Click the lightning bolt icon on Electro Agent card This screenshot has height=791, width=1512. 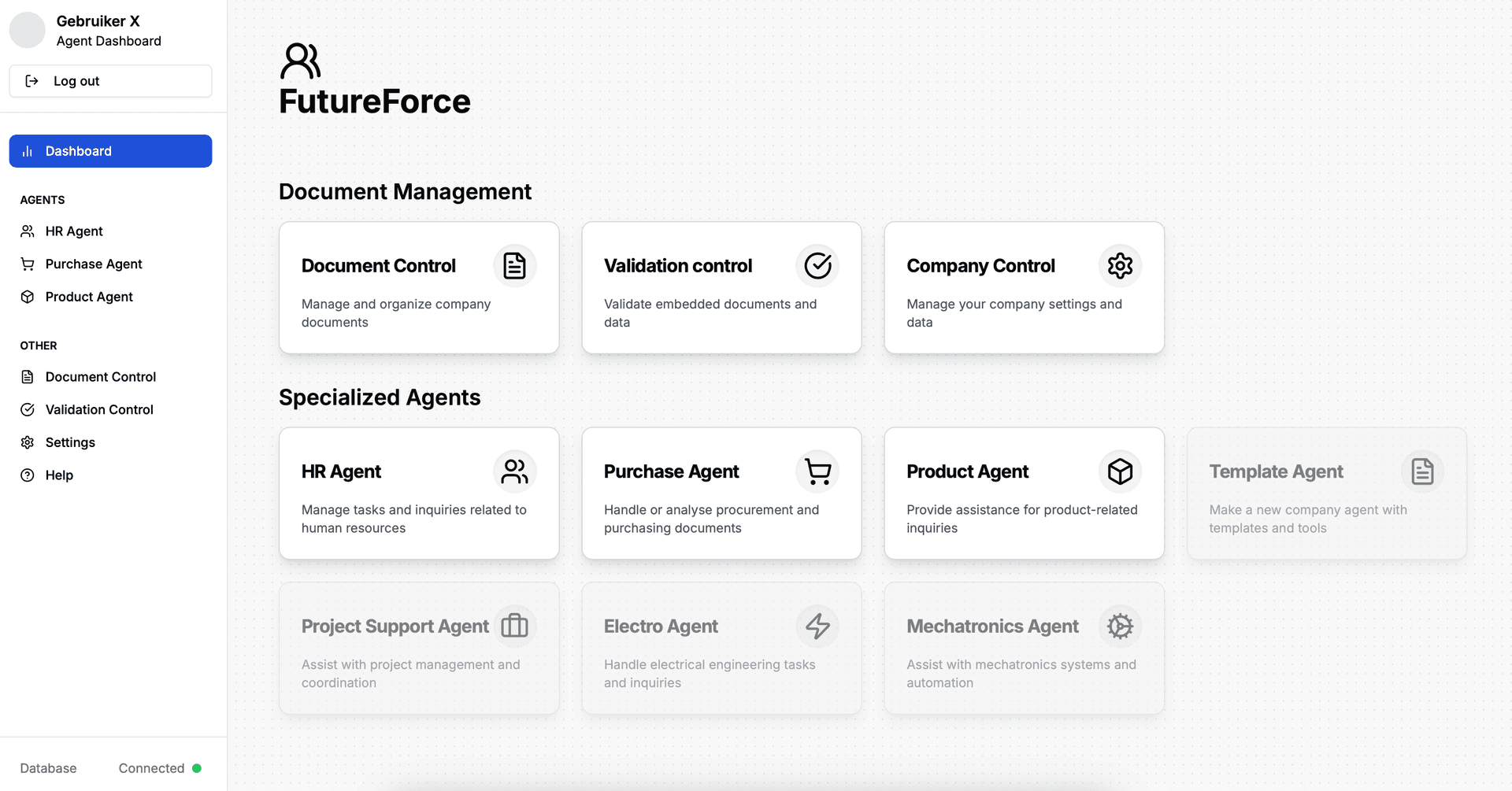click(x=817, y=627)
